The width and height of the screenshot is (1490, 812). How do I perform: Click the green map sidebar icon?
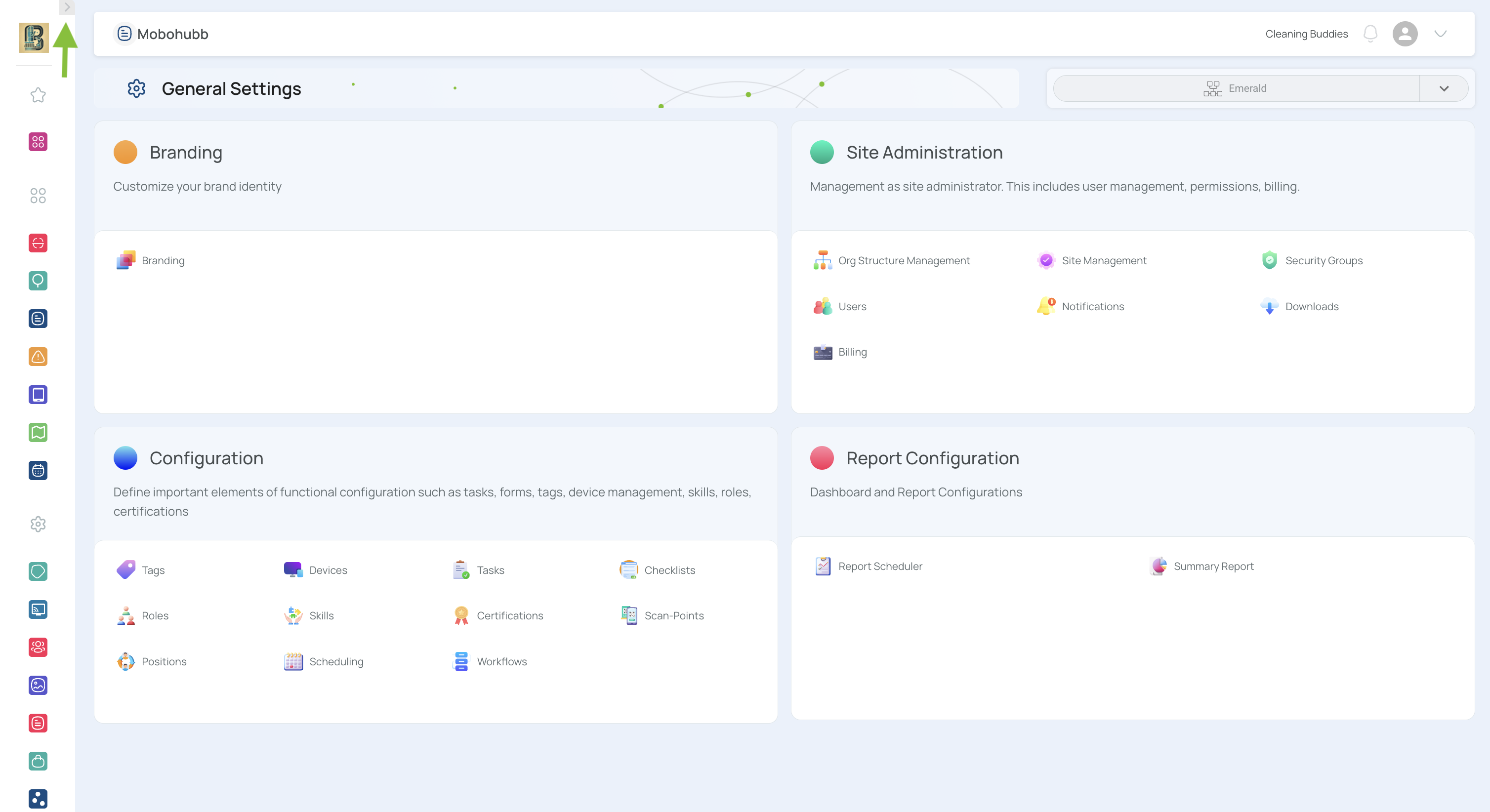38,433
